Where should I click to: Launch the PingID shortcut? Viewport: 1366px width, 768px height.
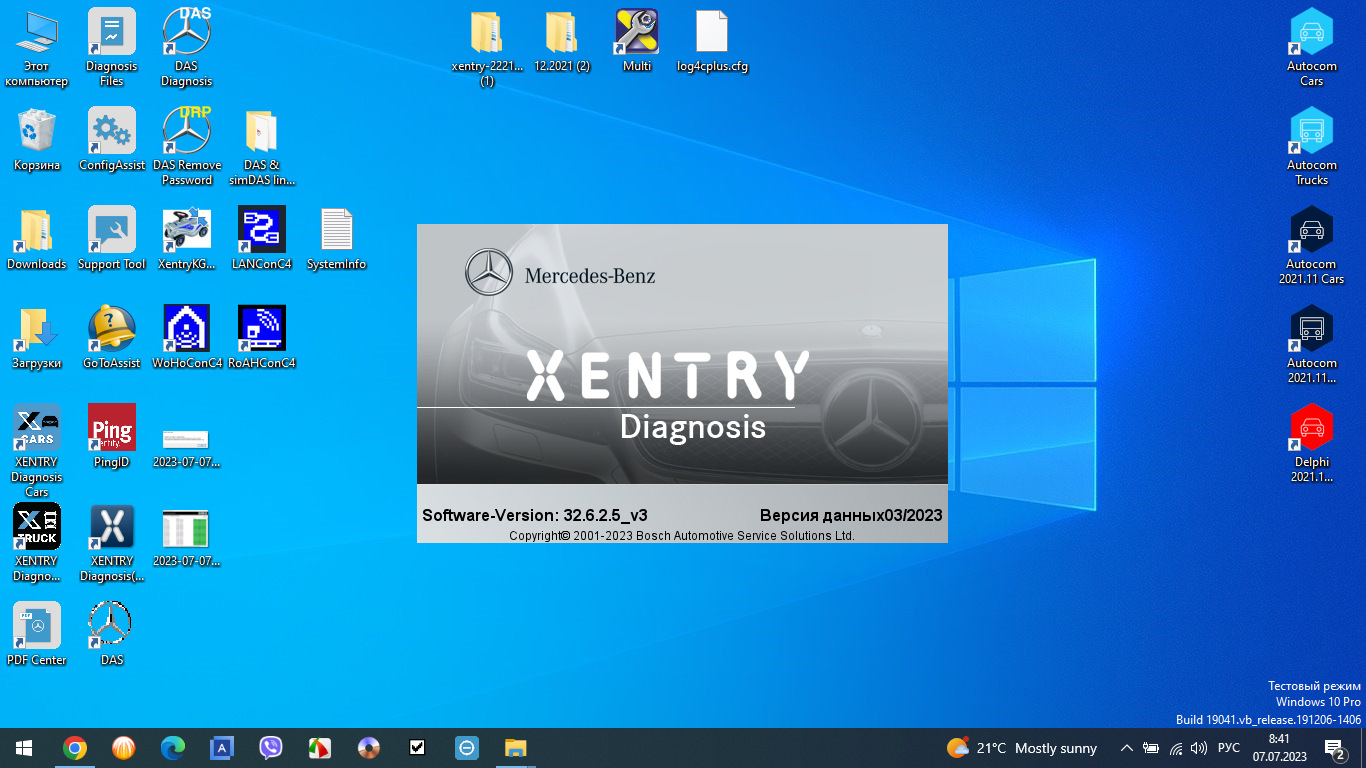[x=112, y=435]
